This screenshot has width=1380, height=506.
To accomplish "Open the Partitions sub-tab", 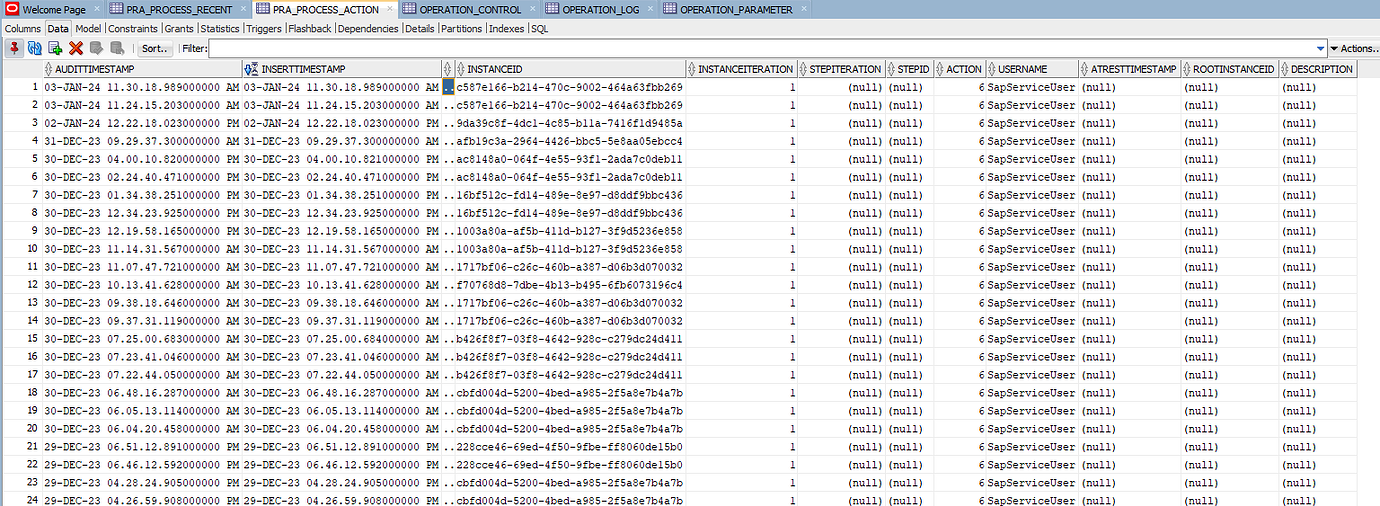I will point(461,29).
